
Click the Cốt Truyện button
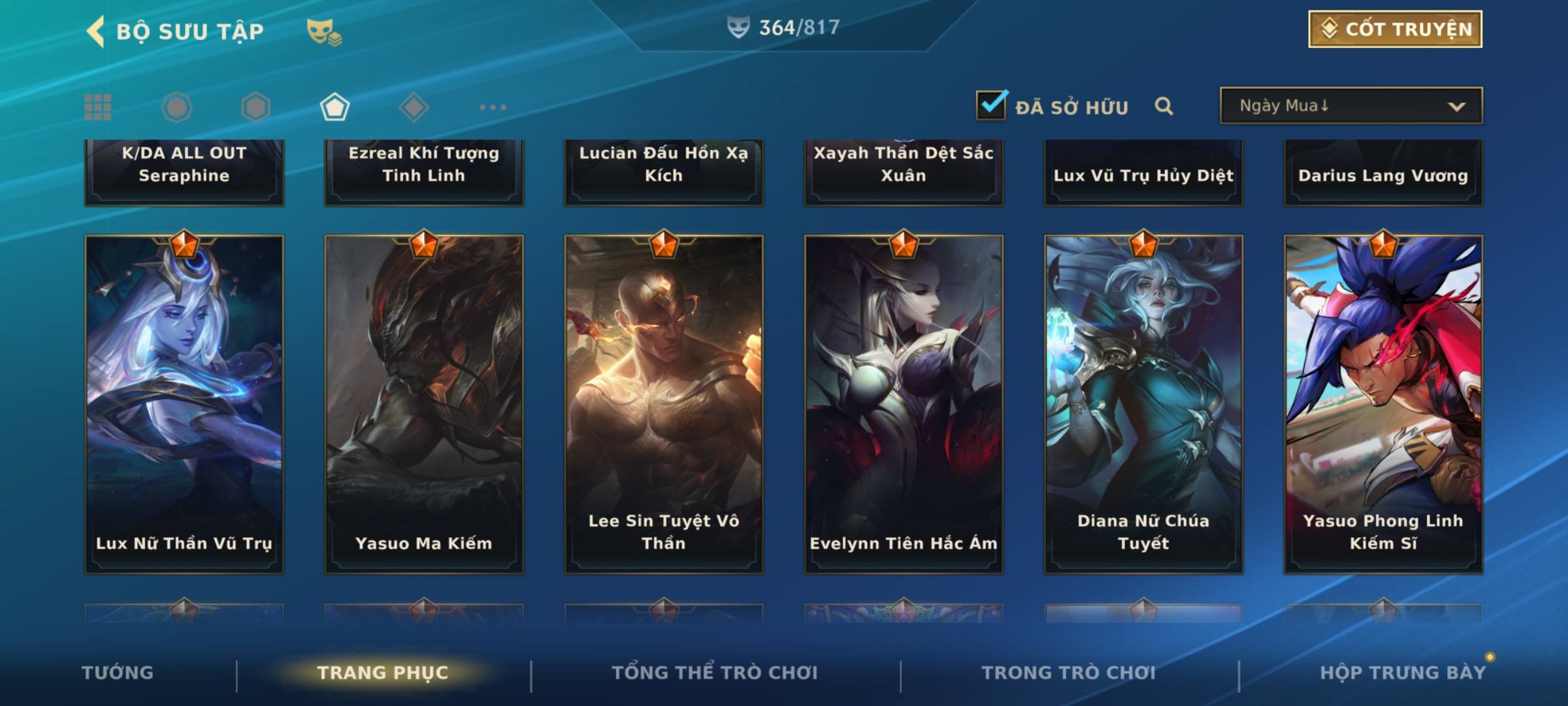[x=1395, y=29]
